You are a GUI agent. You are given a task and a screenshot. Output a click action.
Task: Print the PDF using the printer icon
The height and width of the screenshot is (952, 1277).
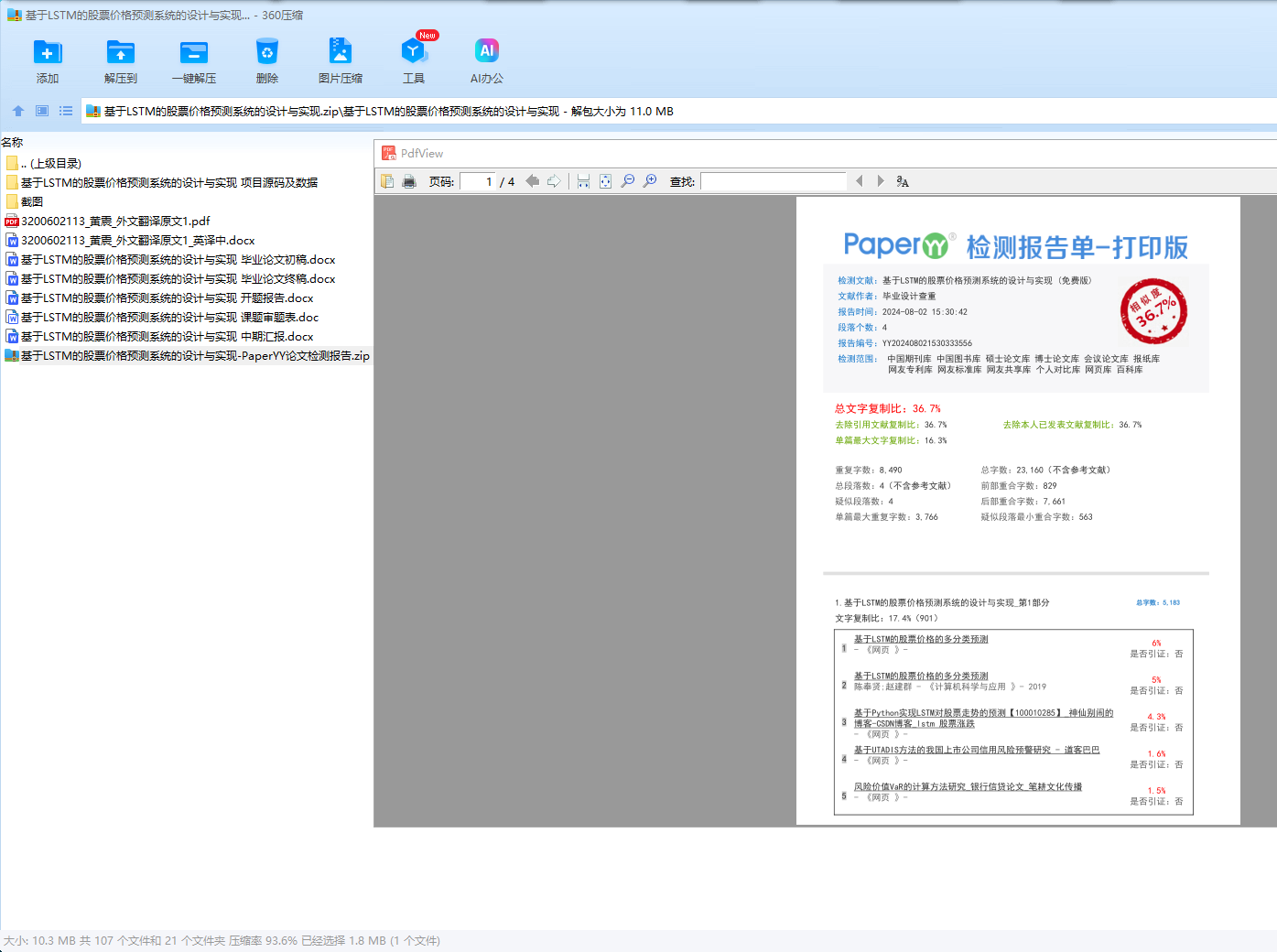pos(409,181)
